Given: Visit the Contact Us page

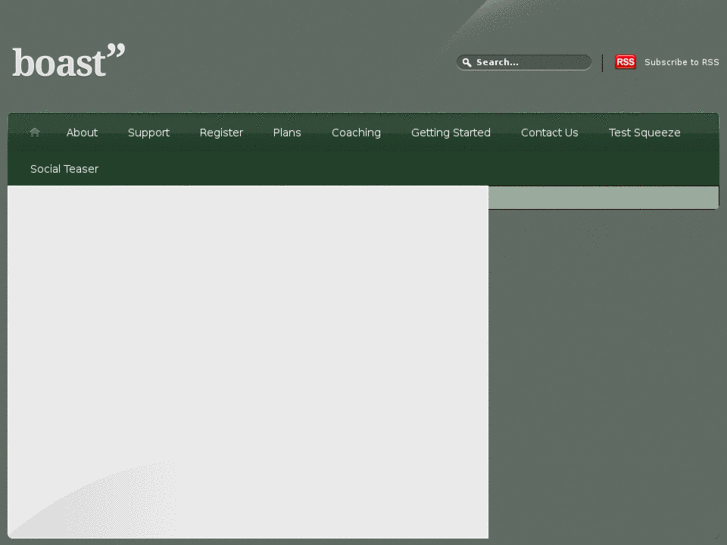Looking at the screenshot, I should 549,133.
